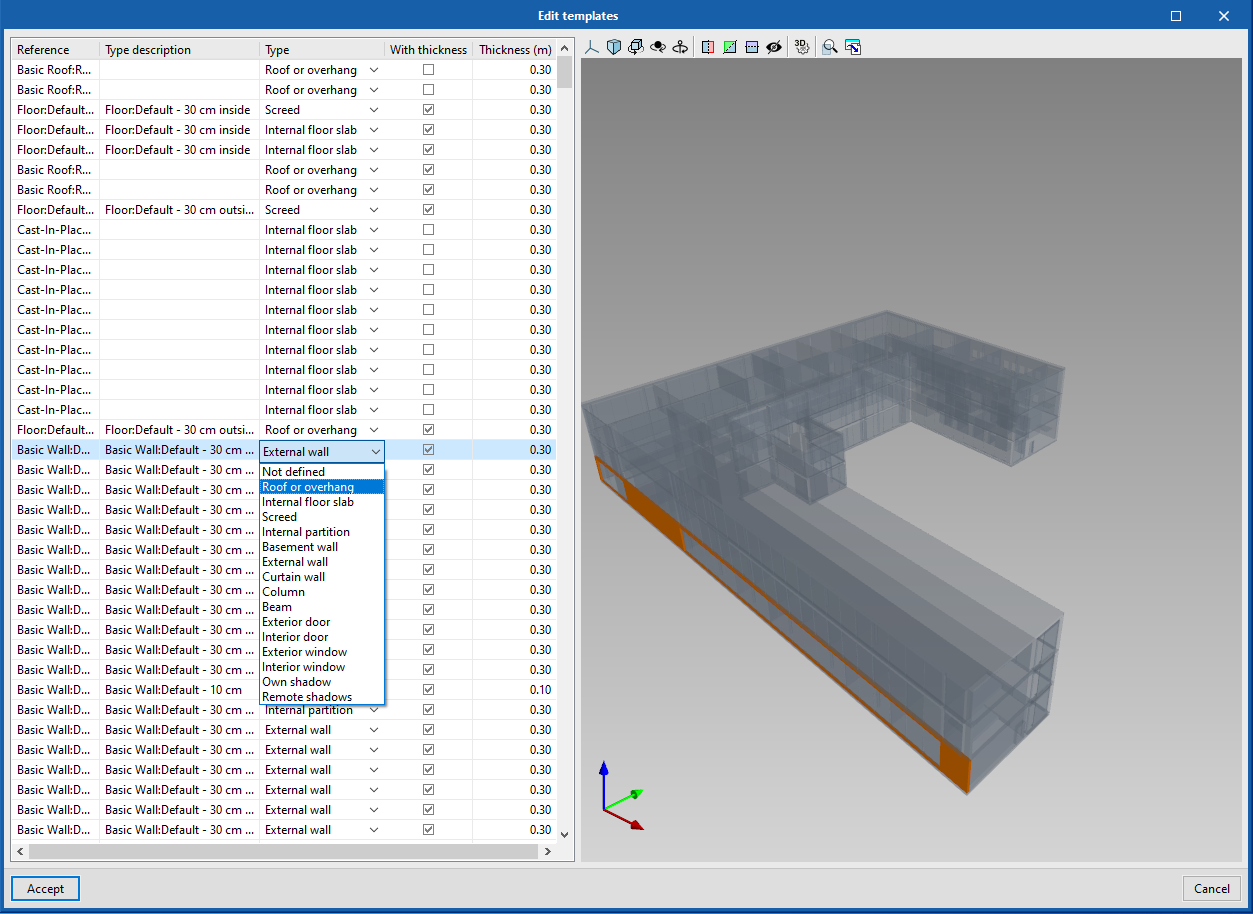The width and height of the screenshot is (1253, 914).
Task: Uncheck With thickness on the highlighted External wall row
Action: (x=428, y=449)
